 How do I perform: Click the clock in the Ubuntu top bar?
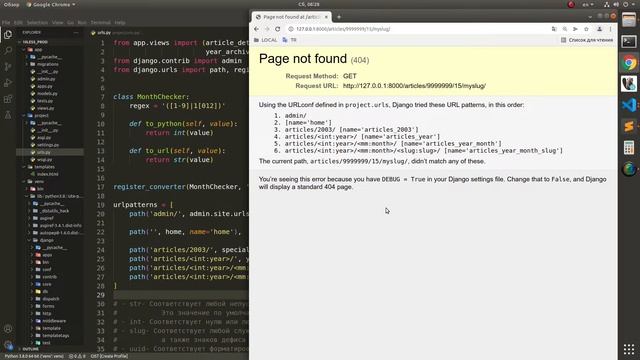click(309, 4)
